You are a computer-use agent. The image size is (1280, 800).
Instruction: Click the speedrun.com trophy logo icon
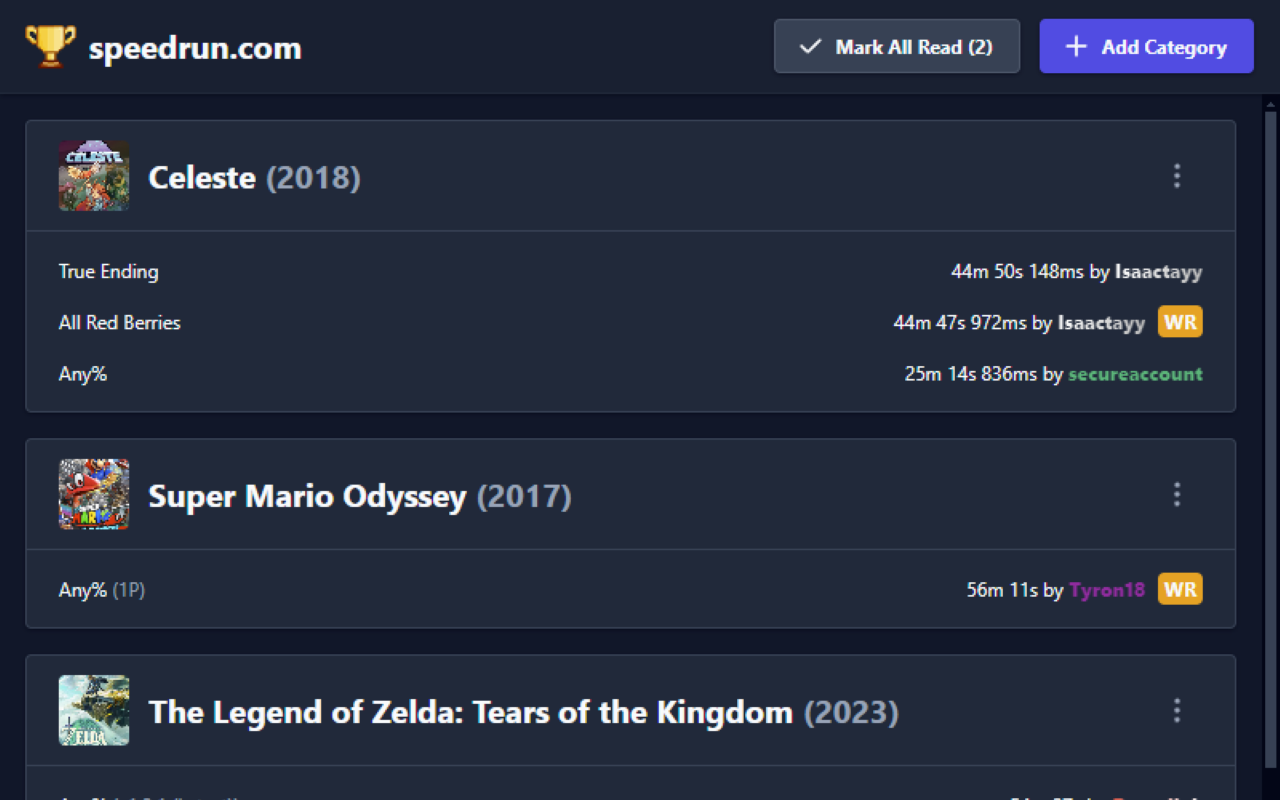coord(50,46)
